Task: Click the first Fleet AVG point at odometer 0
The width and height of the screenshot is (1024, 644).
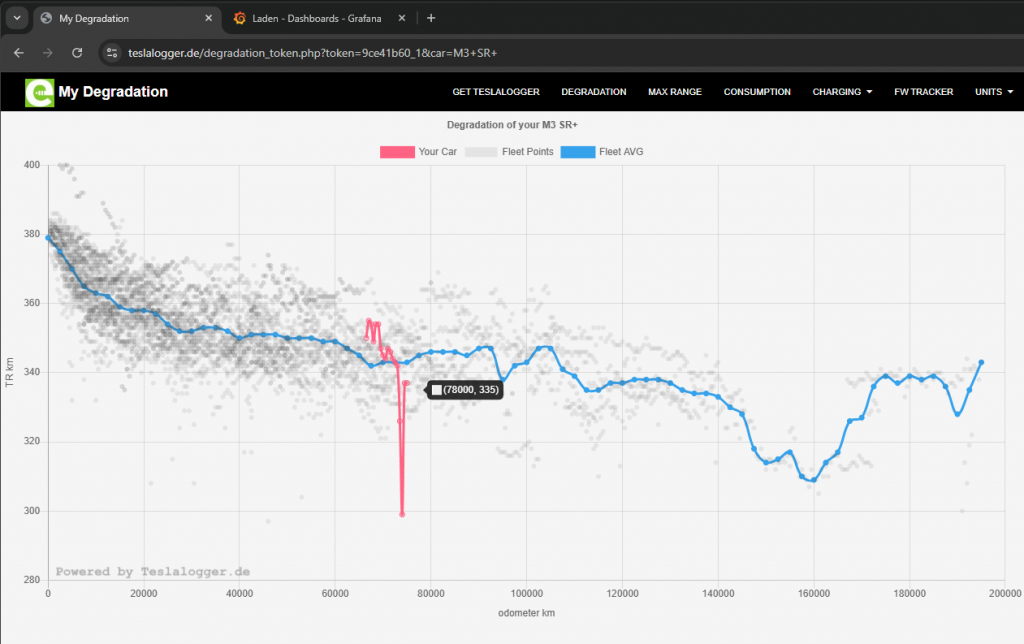Action: (48, 238)
